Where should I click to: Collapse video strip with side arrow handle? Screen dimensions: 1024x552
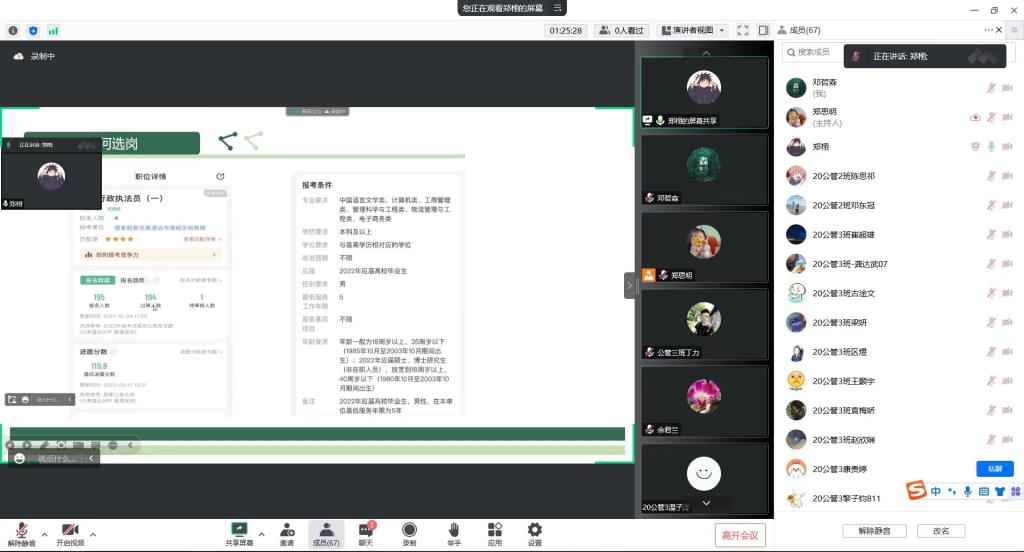(630, 285)
